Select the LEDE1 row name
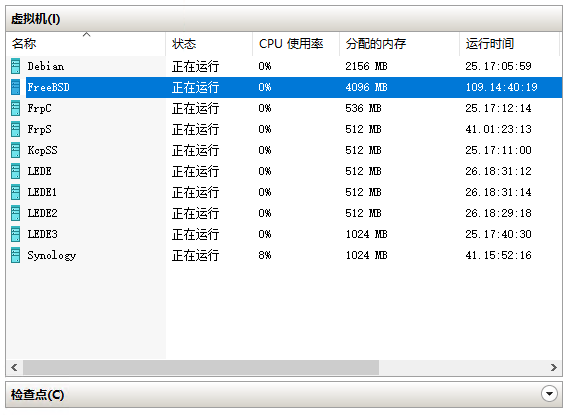Viewport: 569px width, 415px height. [42, 192]
